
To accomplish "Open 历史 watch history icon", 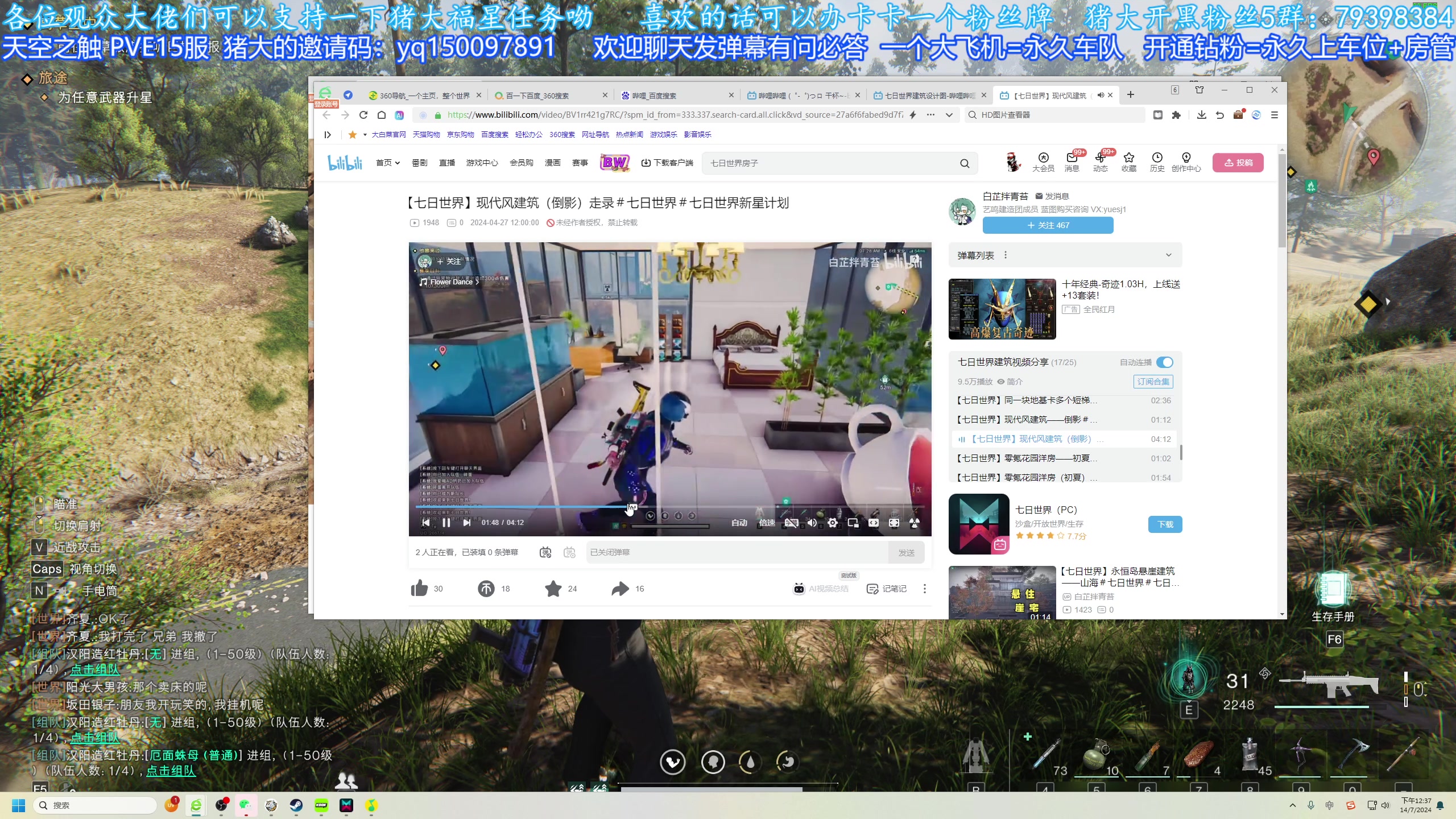I will (x=1157, y=162).
